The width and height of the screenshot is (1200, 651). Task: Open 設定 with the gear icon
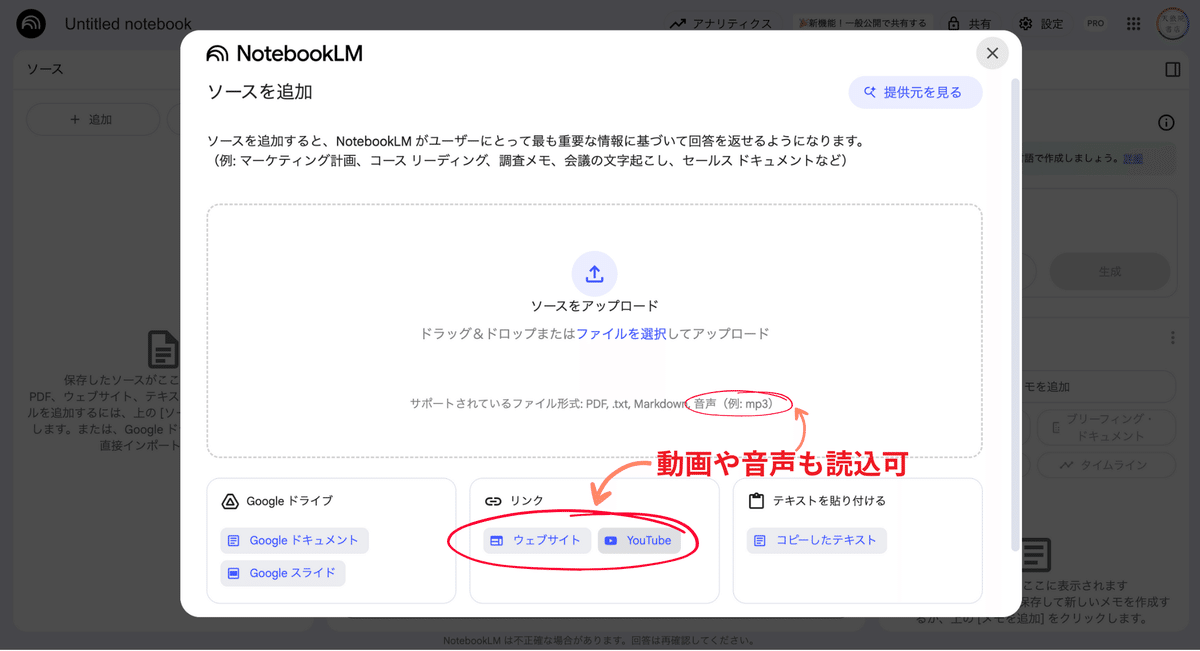point(1041,23)
